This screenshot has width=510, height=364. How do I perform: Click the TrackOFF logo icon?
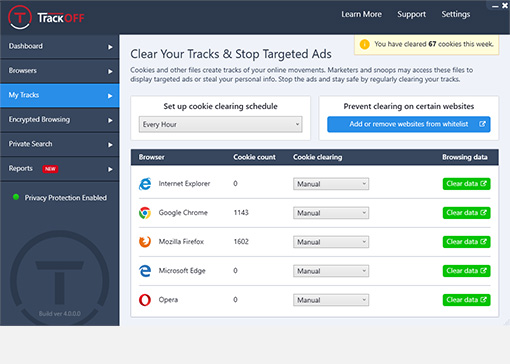[x=20, y=17]
